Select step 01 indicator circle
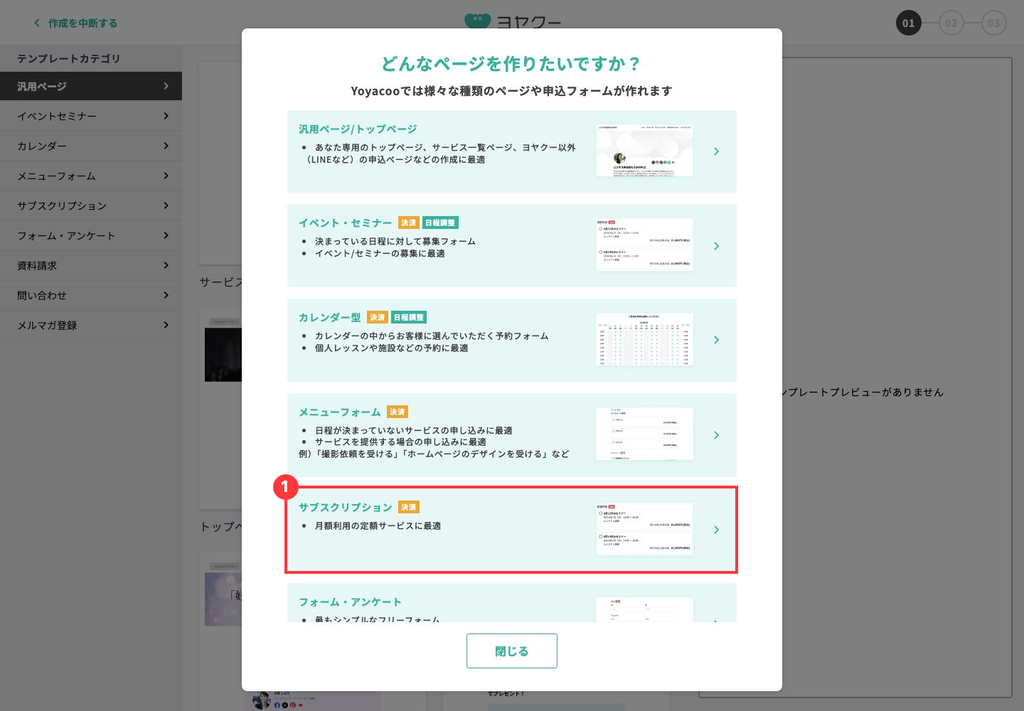The image size is (1024, 711). (908, 23)
